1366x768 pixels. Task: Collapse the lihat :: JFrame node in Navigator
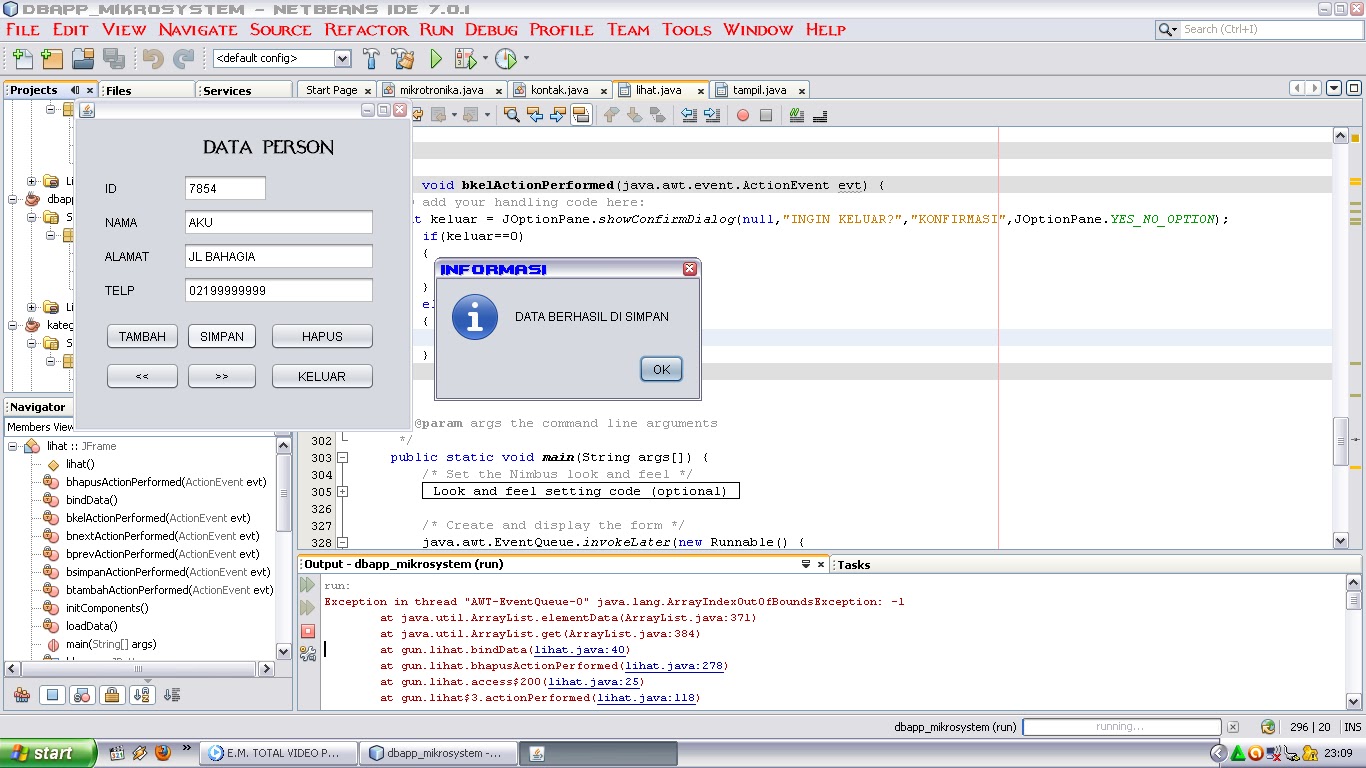click(13, 446)
